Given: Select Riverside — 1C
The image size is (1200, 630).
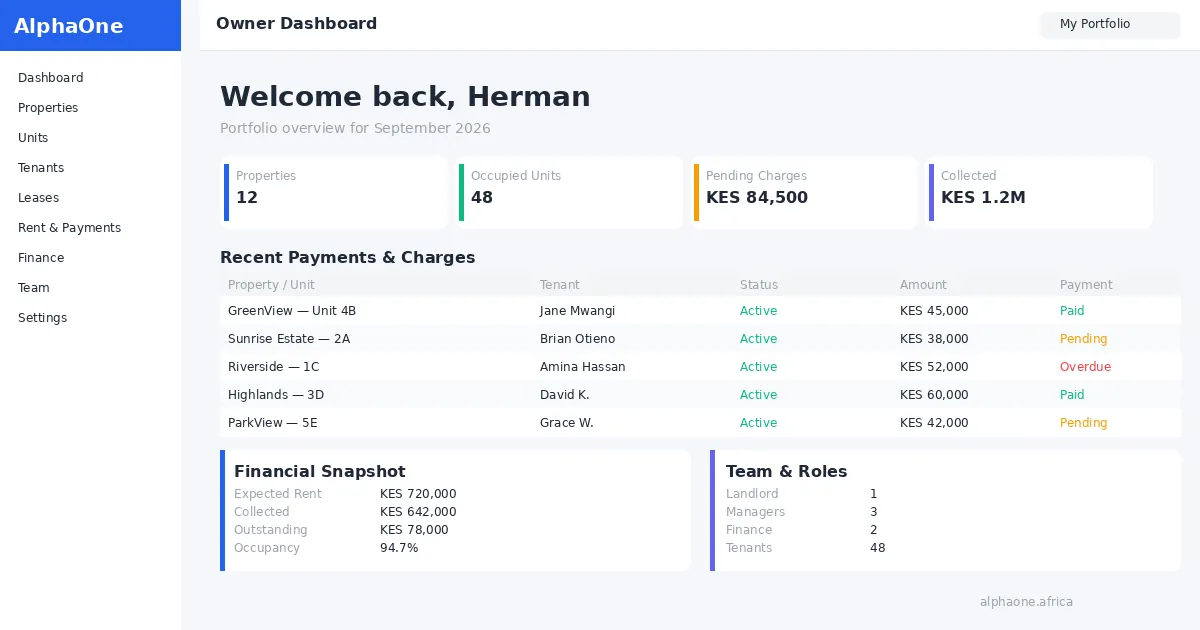Looking at the screenshot, I should click(x=274, y=367).
